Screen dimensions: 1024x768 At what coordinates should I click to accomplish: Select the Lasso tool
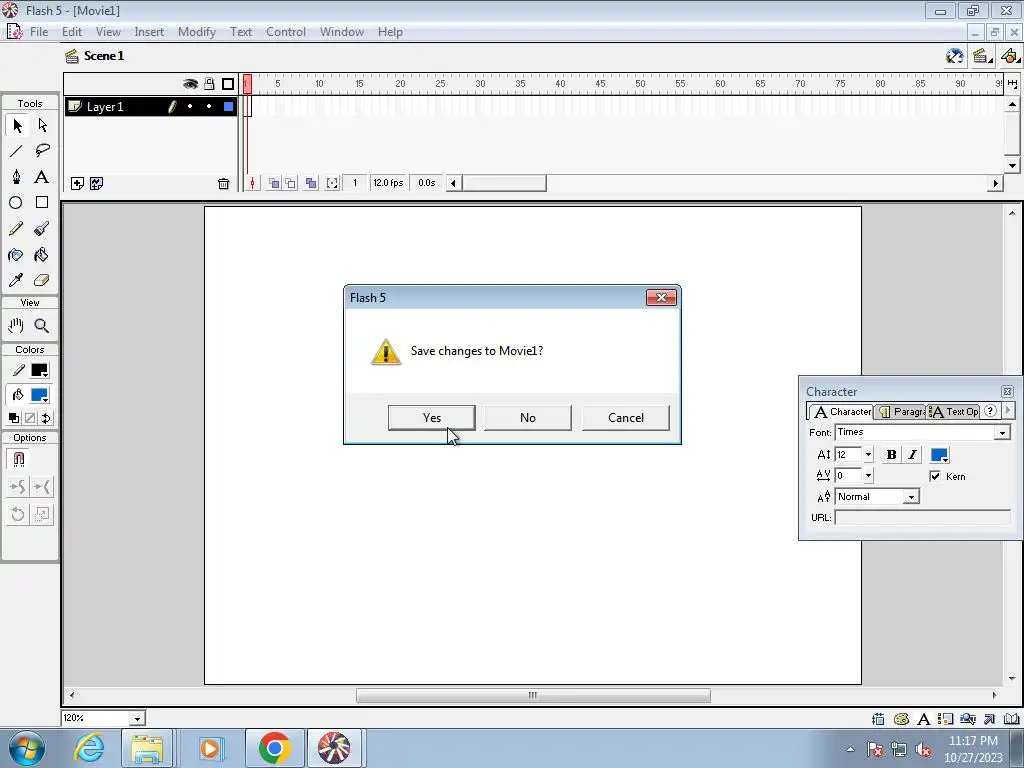pos(42,151)
